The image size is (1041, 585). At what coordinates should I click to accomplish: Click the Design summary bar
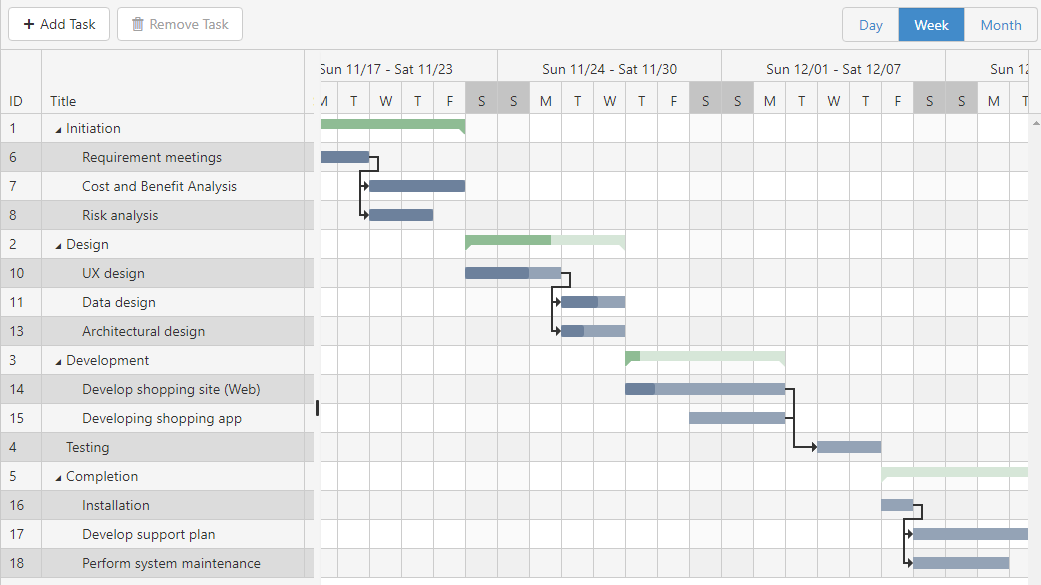(545, 241)
